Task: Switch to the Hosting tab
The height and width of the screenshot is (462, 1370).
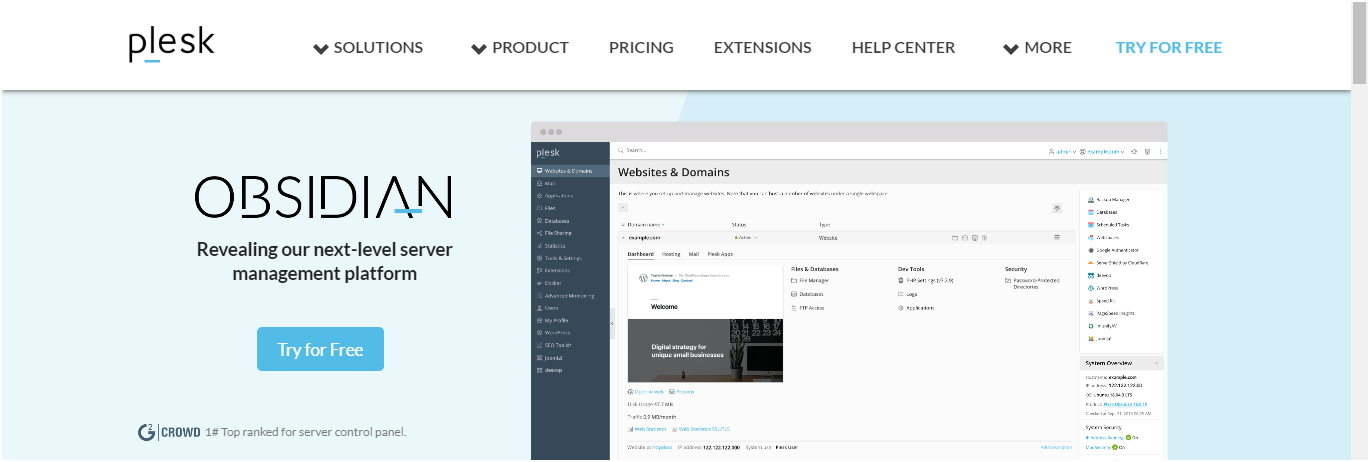Action: (x=671, y=254)
